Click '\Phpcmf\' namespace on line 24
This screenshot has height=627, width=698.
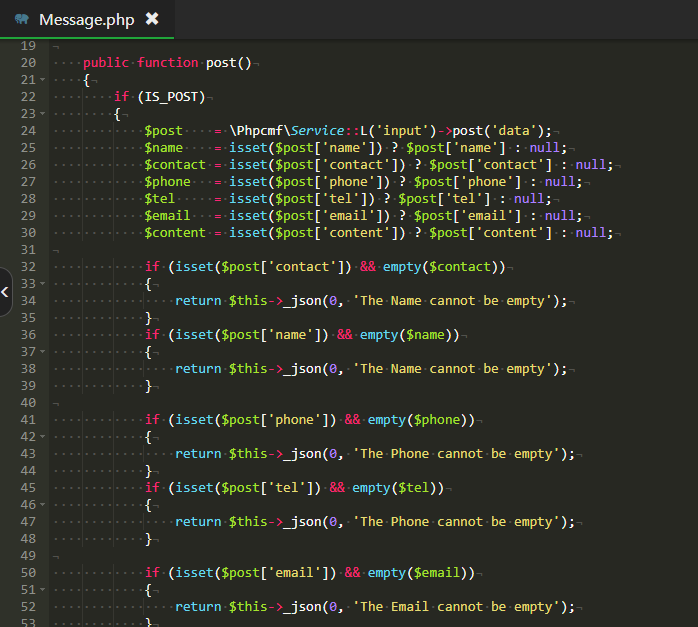point(260,131)
